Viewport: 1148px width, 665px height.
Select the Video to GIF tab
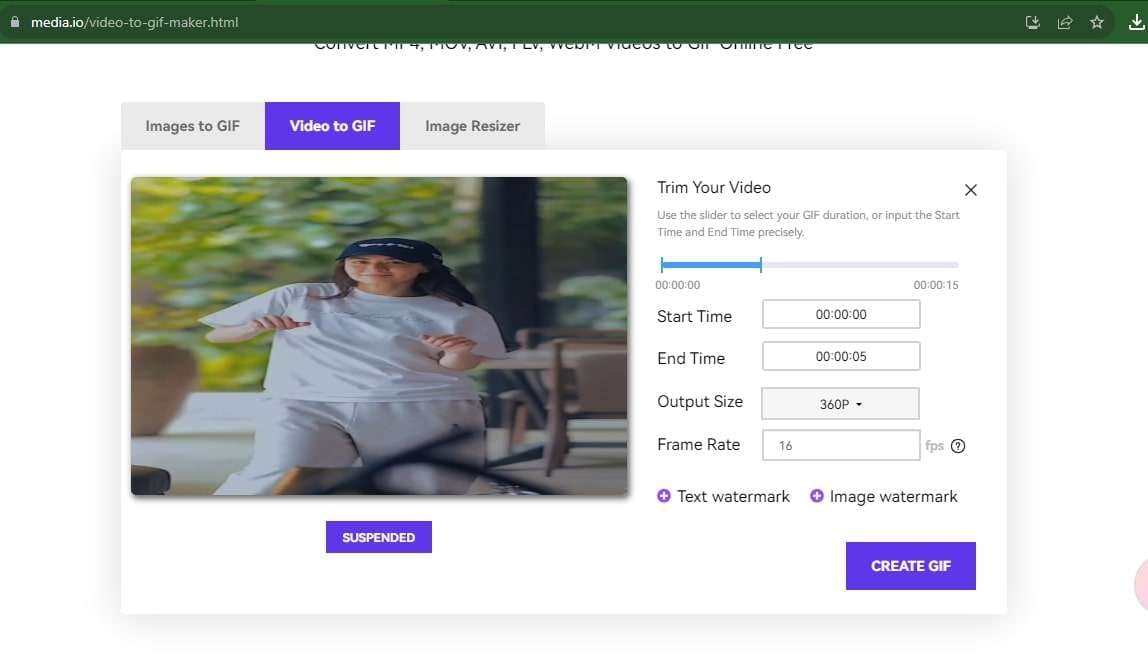tap(332, 126)
